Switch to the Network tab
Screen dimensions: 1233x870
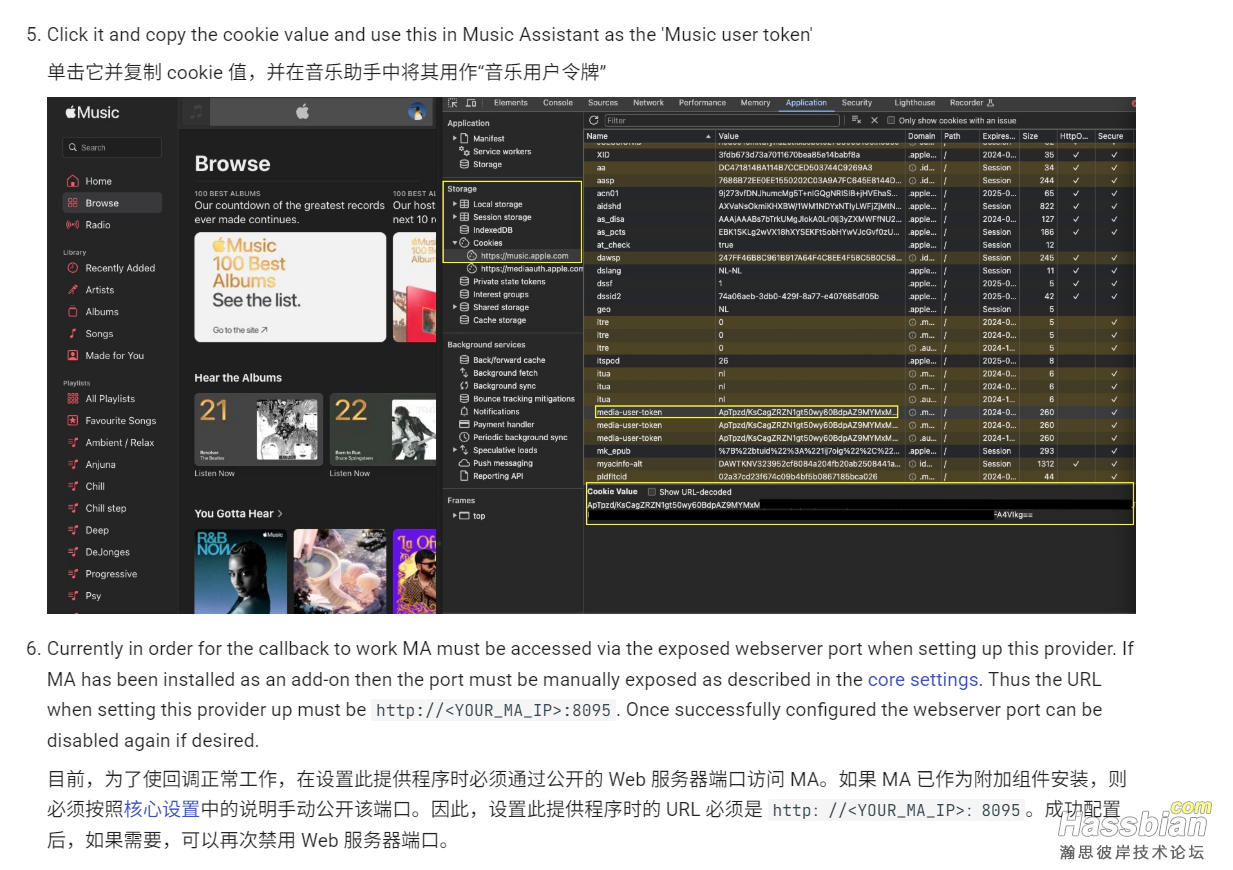click(x=648, y=103)
